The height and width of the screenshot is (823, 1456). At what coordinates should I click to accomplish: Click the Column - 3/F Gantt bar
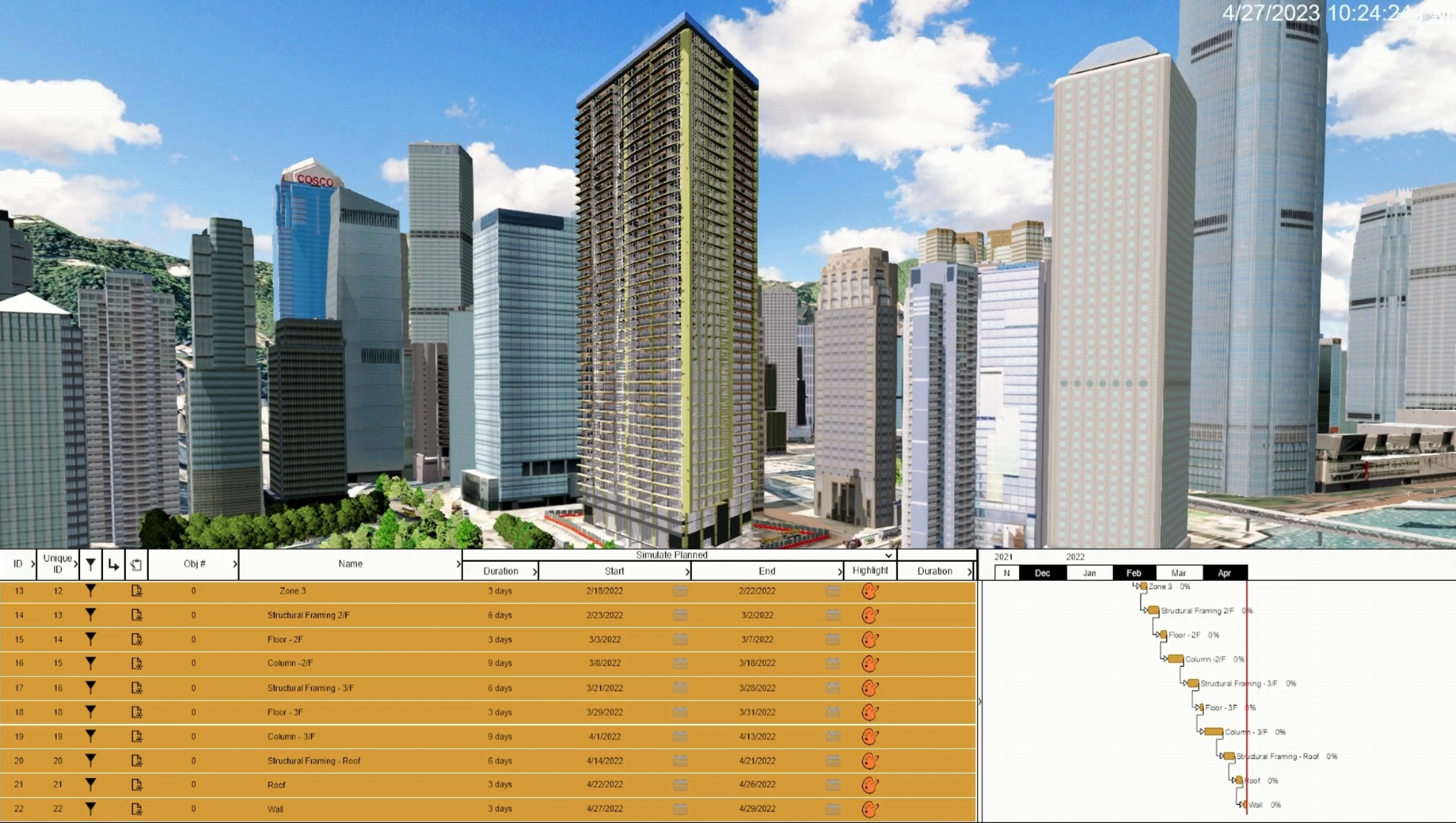[x=1214, y=732]
